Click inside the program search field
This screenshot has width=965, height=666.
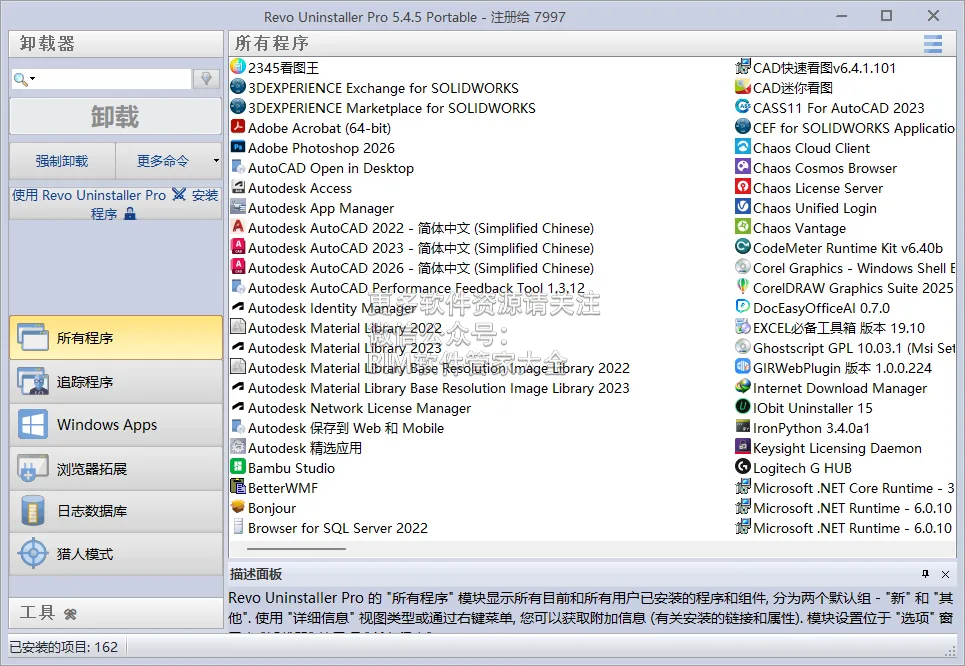coord(114,79)
